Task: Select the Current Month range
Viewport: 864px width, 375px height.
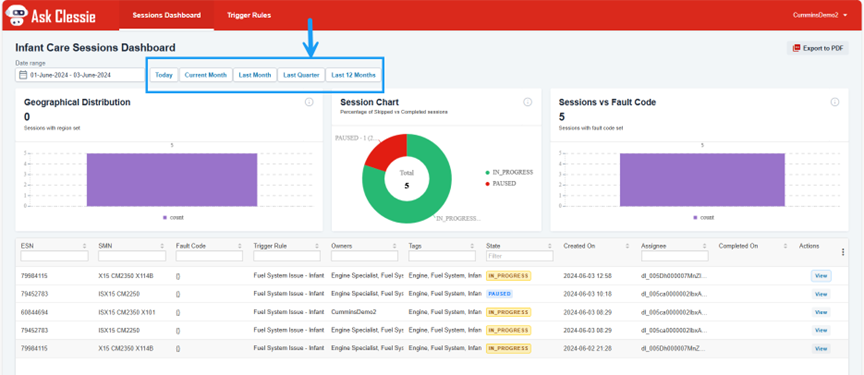Action: point(206,75)
